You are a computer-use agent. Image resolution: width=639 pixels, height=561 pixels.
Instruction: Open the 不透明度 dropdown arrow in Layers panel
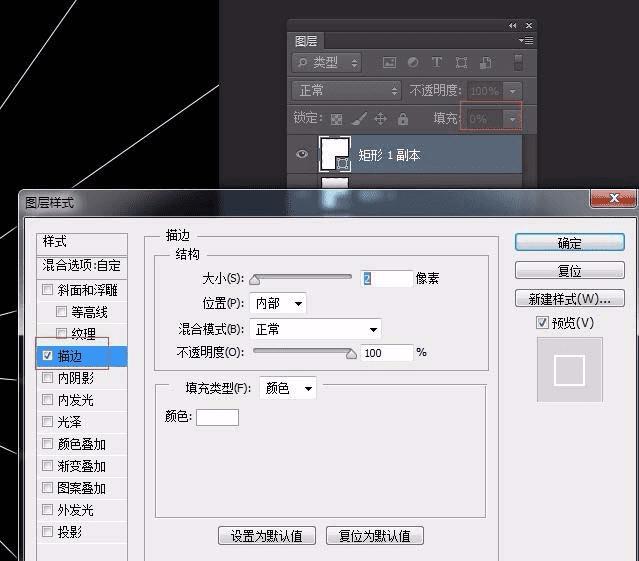pyautogui.click(x=513, y=91)
